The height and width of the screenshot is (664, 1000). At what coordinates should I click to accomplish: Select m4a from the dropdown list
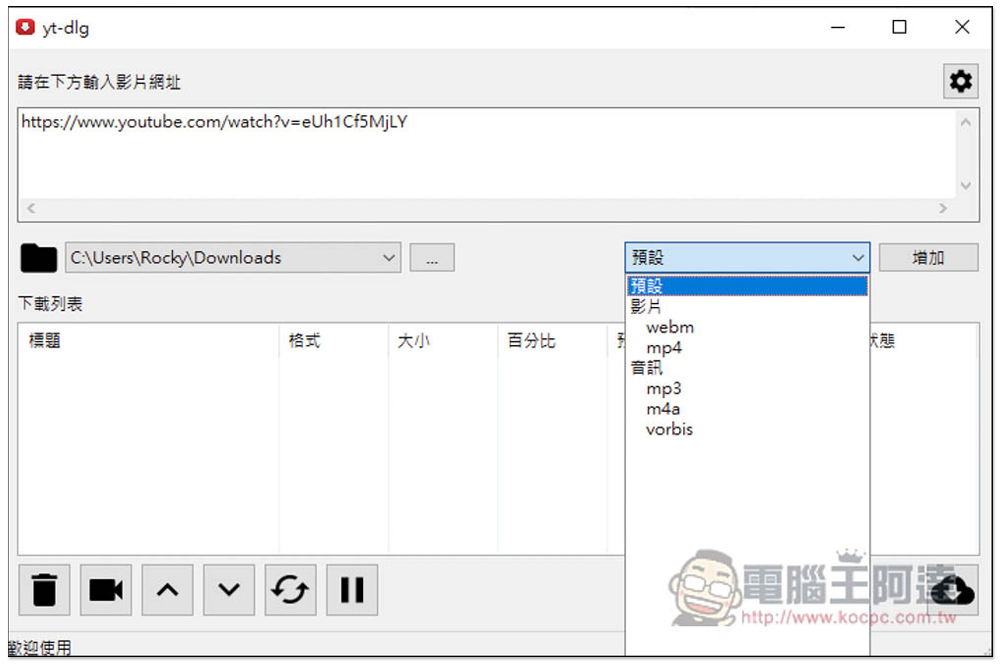click(663, 409)
